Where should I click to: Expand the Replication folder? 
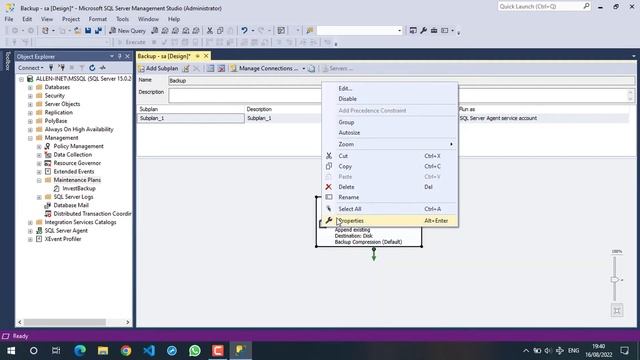(30, 113)
